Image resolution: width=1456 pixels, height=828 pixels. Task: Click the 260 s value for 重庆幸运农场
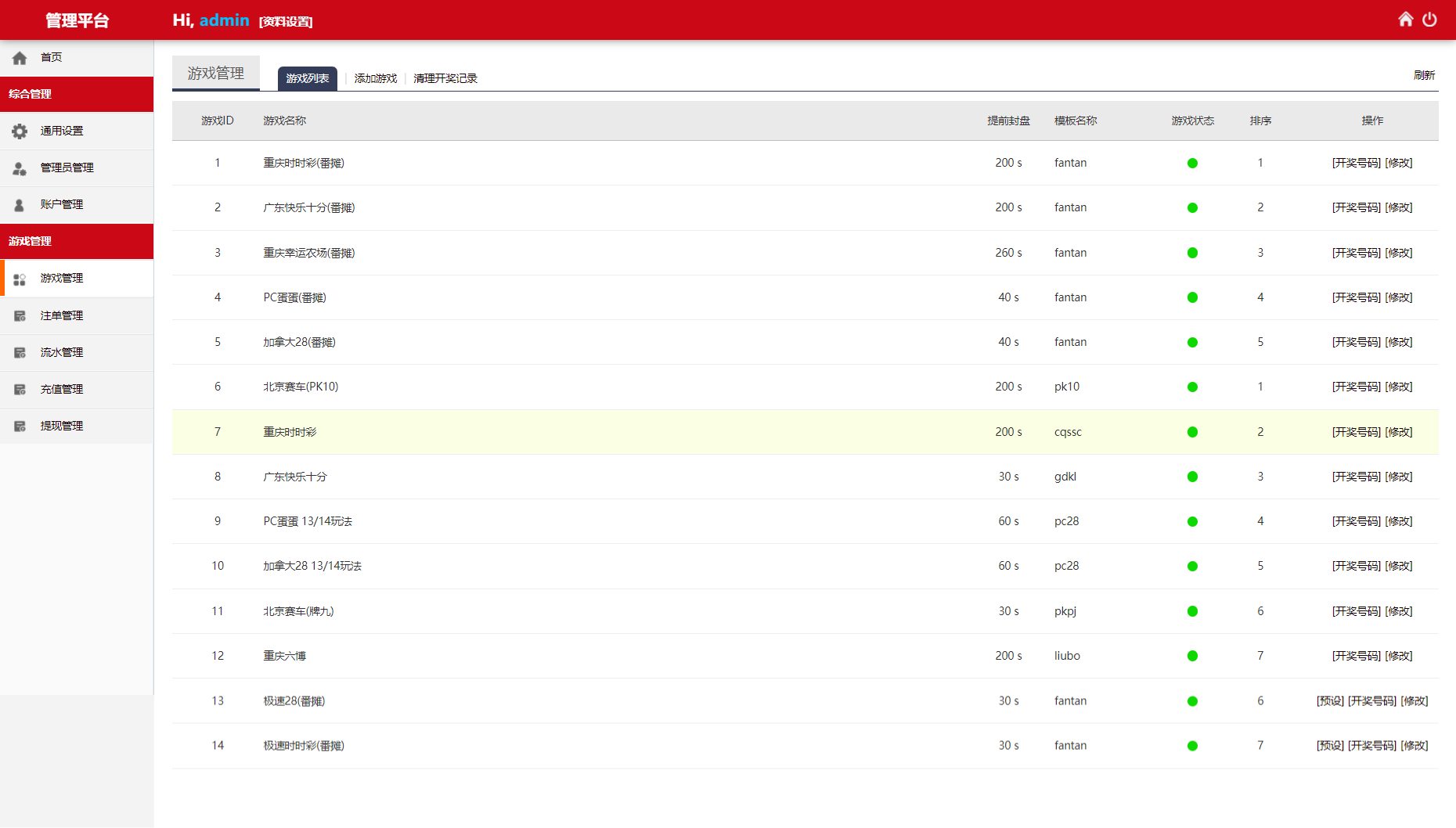pos(1008,253)
